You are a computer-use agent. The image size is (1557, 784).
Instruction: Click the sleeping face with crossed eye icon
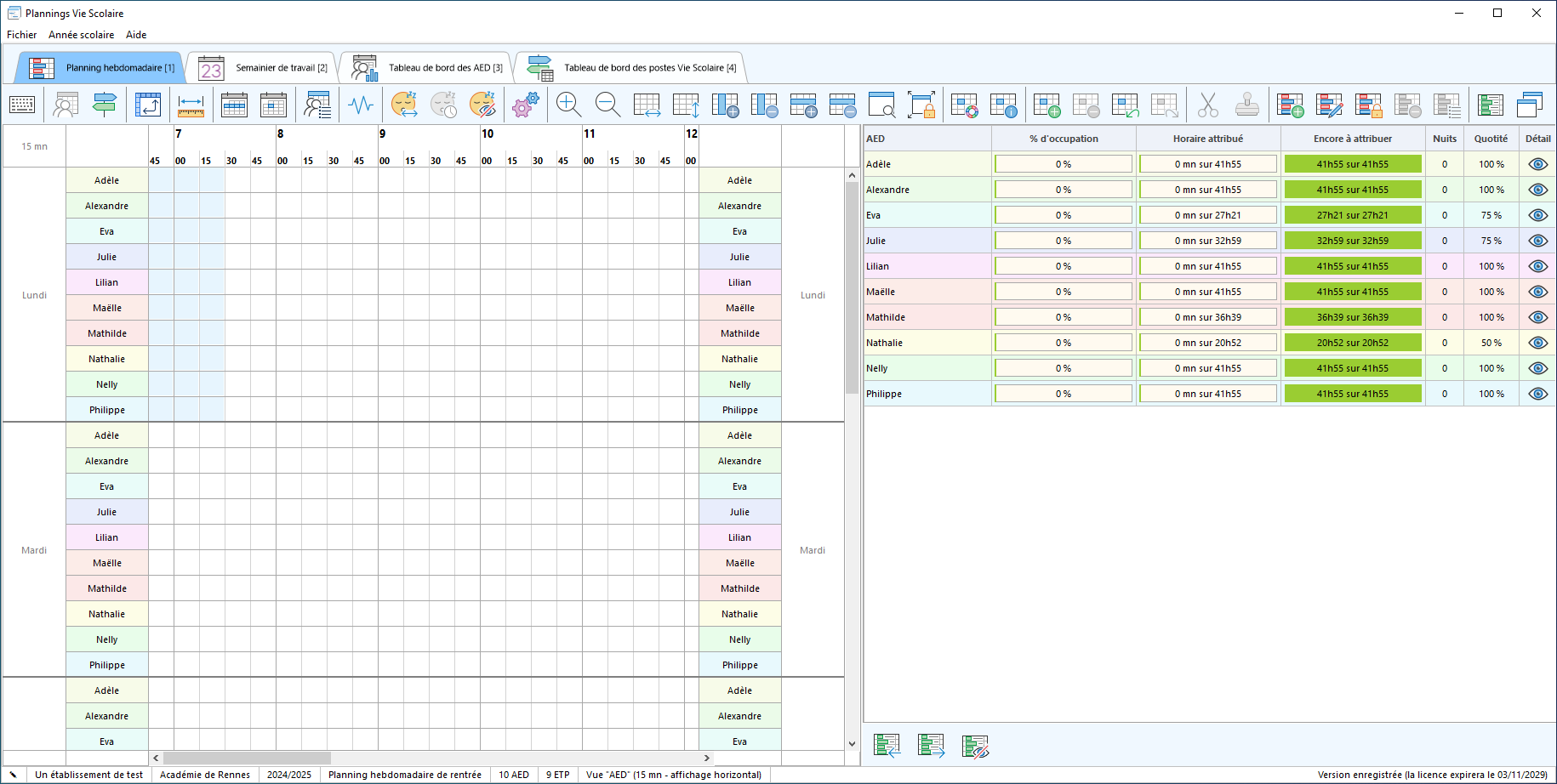pyautogui.click(x=482, y=105)
